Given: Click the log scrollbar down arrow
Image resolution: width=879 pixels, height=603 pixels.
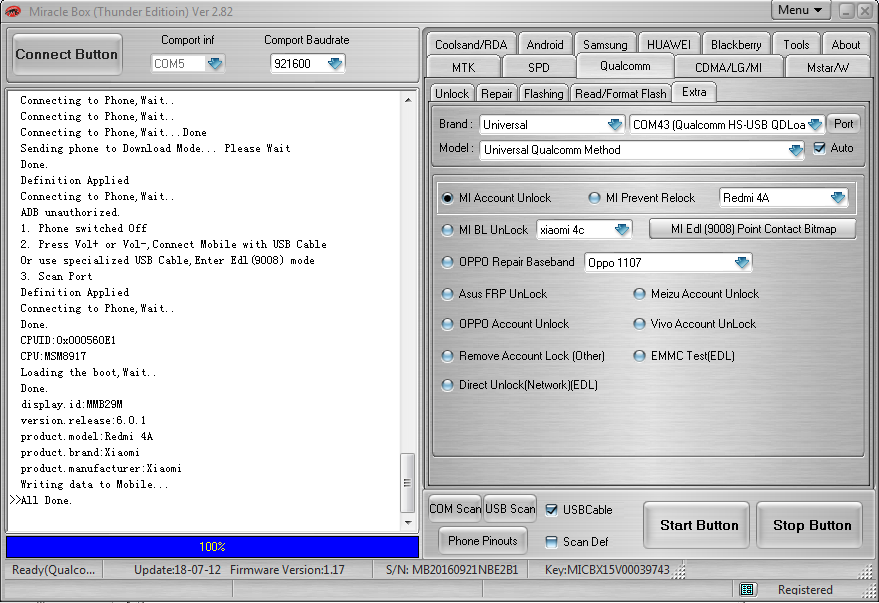Looking at the screenshot, I should (408, 522).
